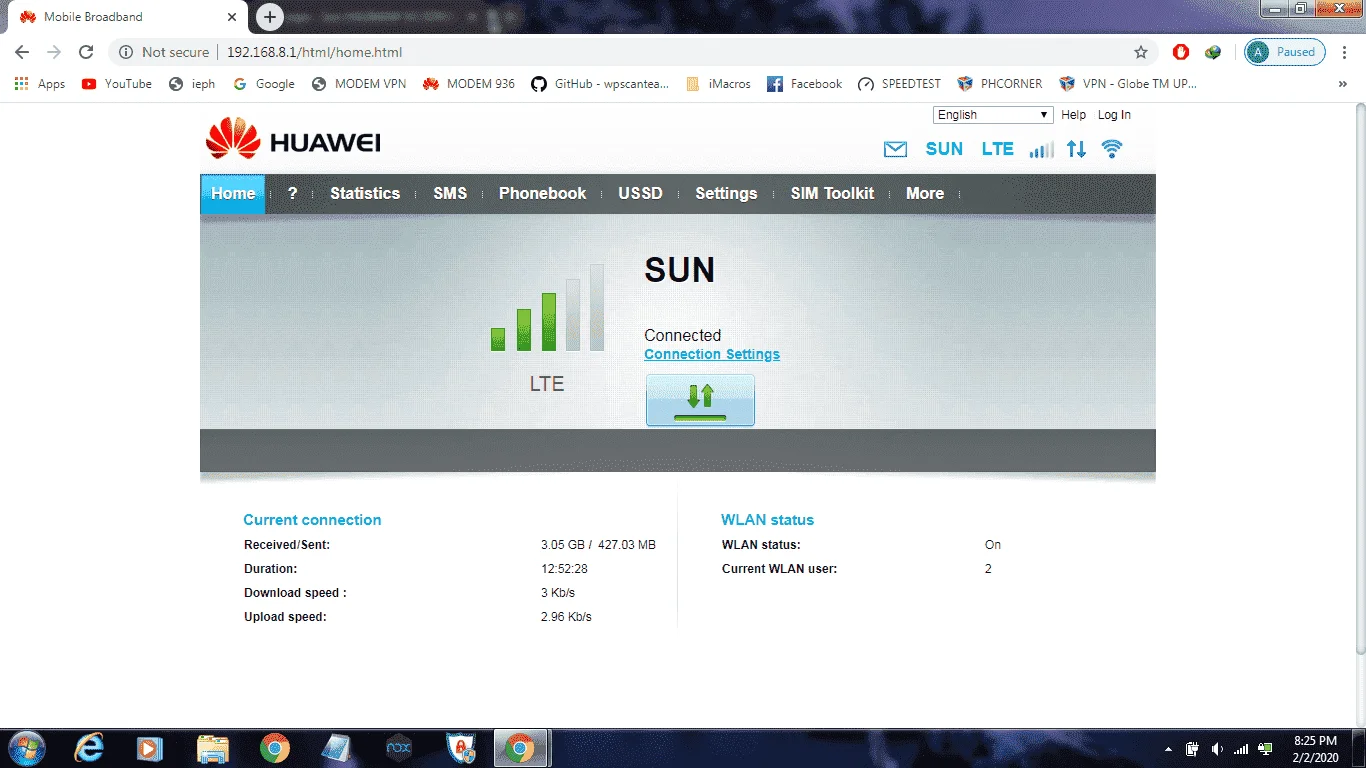Image resolution: width=1366 pixels, height=768 pixels.
Task: Click the Current WLAN user label
Action: [779, 569]
